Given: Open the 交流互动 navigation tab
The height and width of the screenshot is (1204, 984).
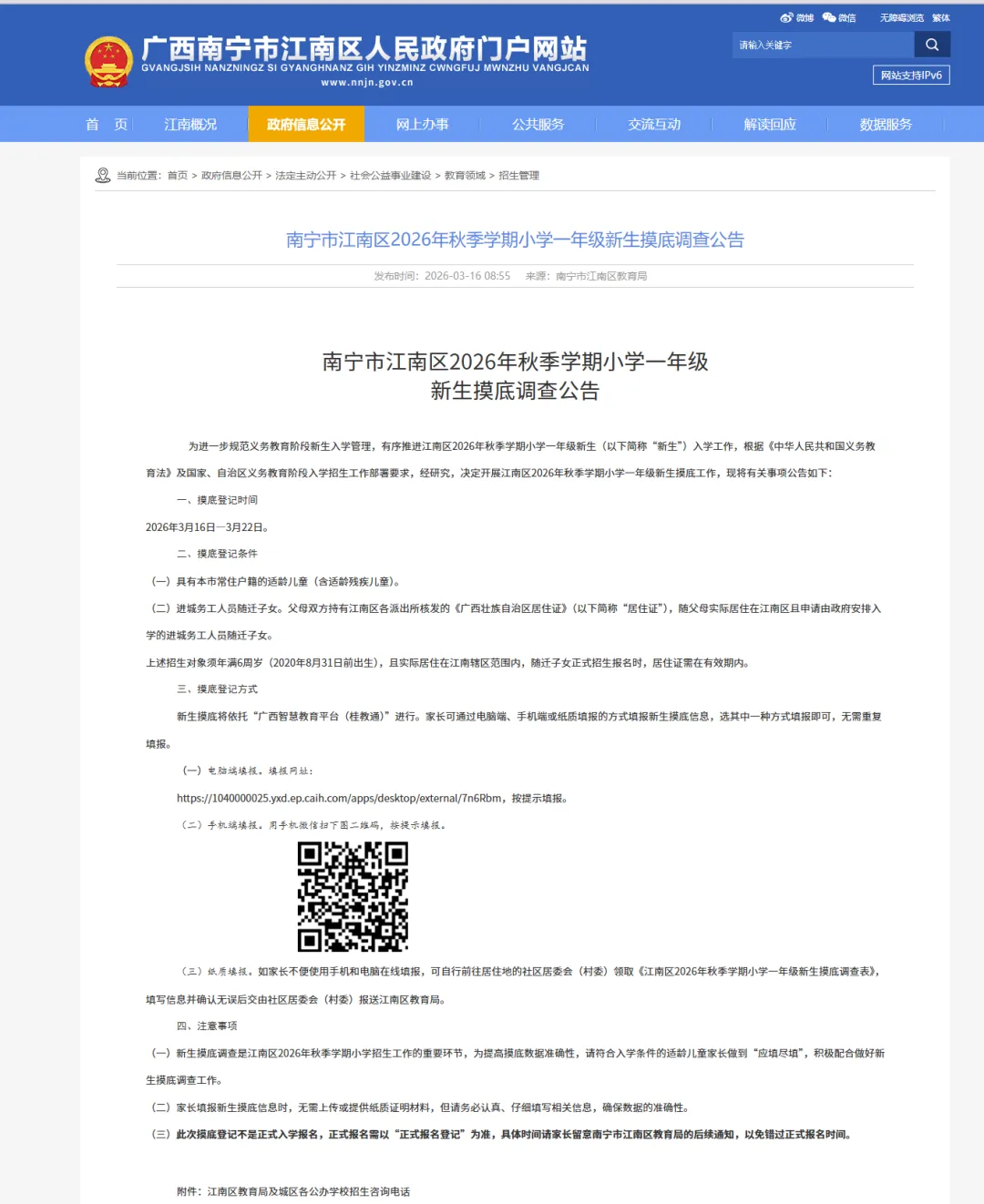Looking at the screenshot, I should click(x=654, y=124).
